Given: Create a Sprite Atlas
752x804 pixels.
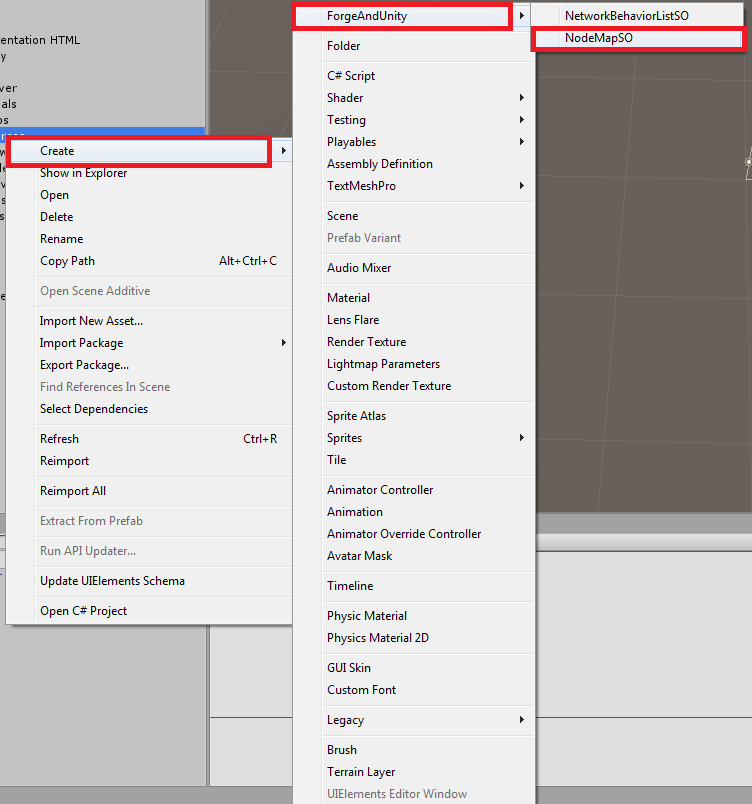Looking at the screenshot, I should point(414,416).
